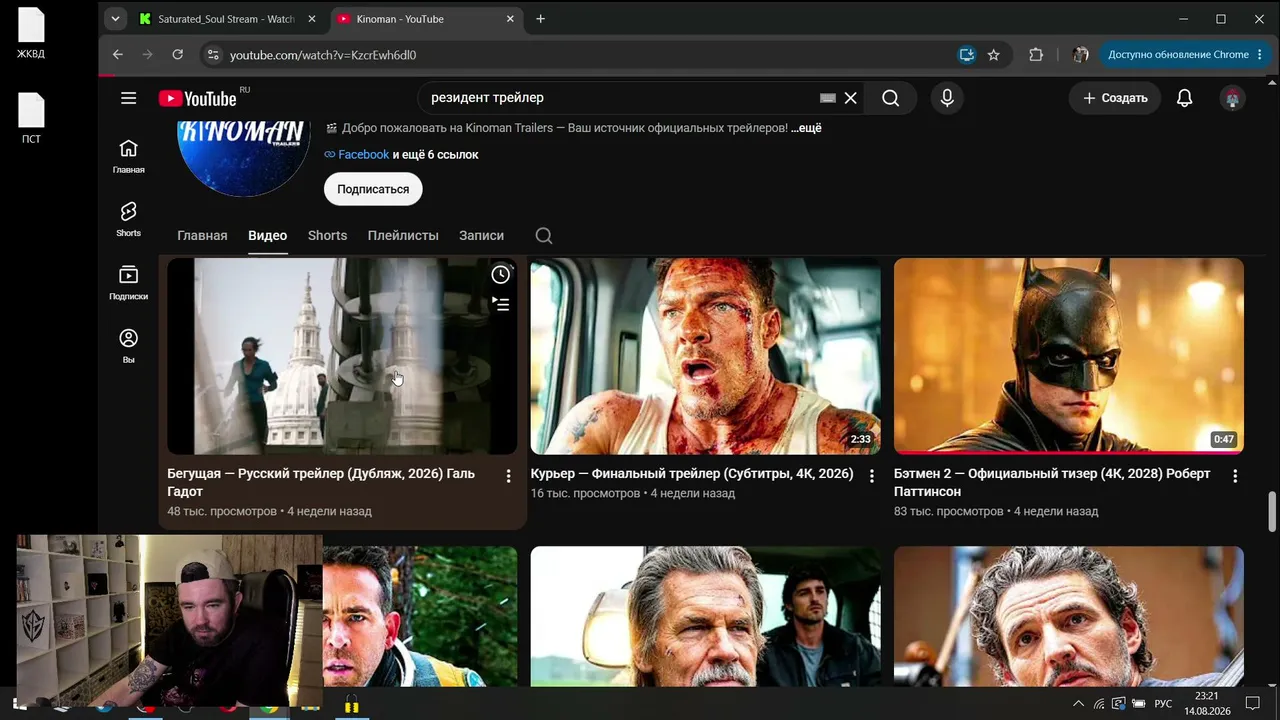This screenshot has height=720, width=1280.
Task: Select the Kinoman - YouTube browser tab
Action: point(426,19)
